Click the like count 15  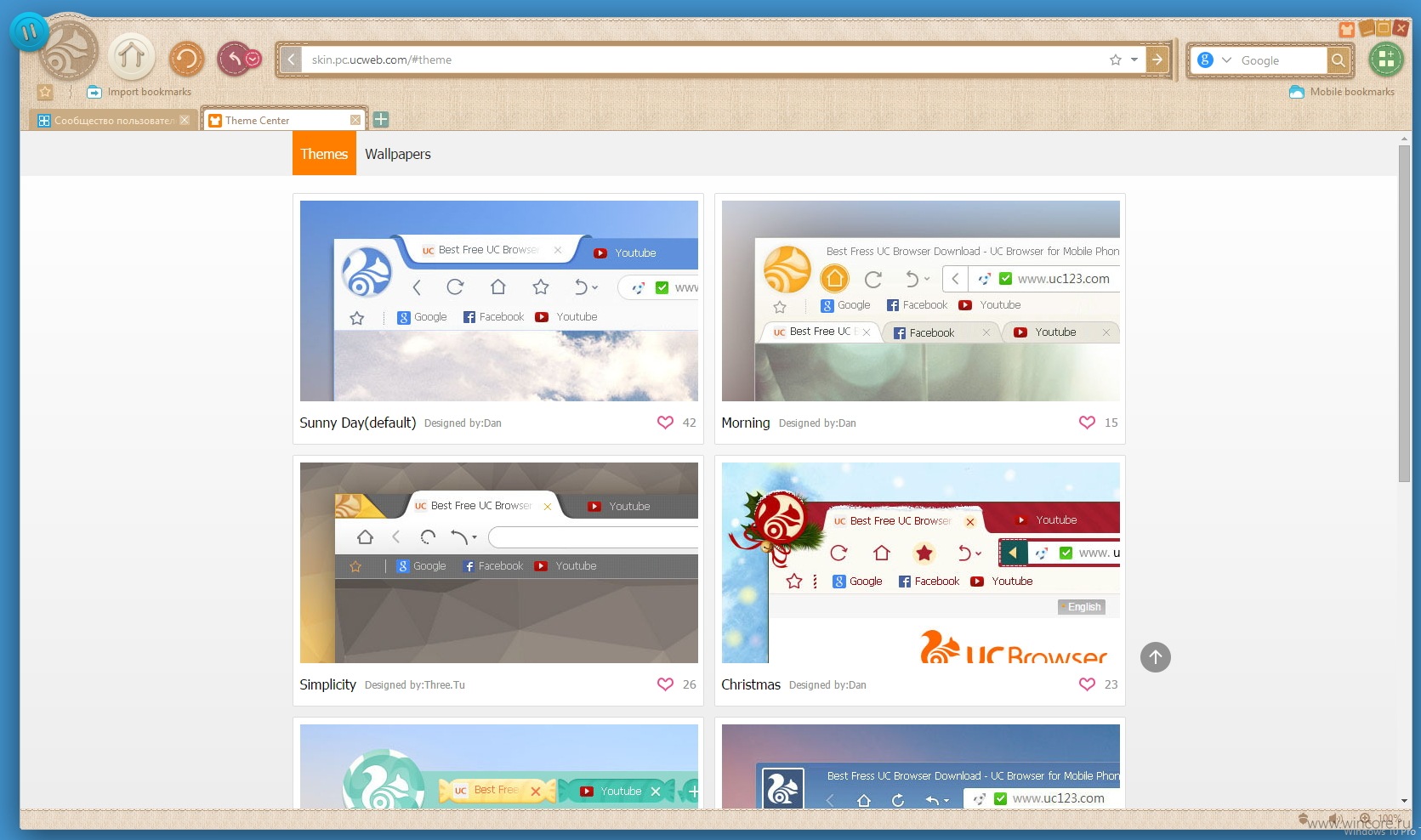pyautogui.click(x=1111, y=423)
